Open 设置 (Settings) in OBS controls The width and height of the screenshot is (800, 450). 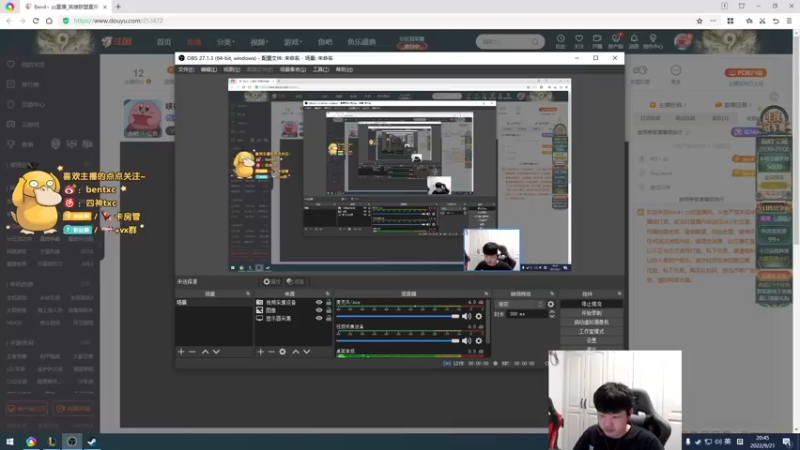pos(591,340)
